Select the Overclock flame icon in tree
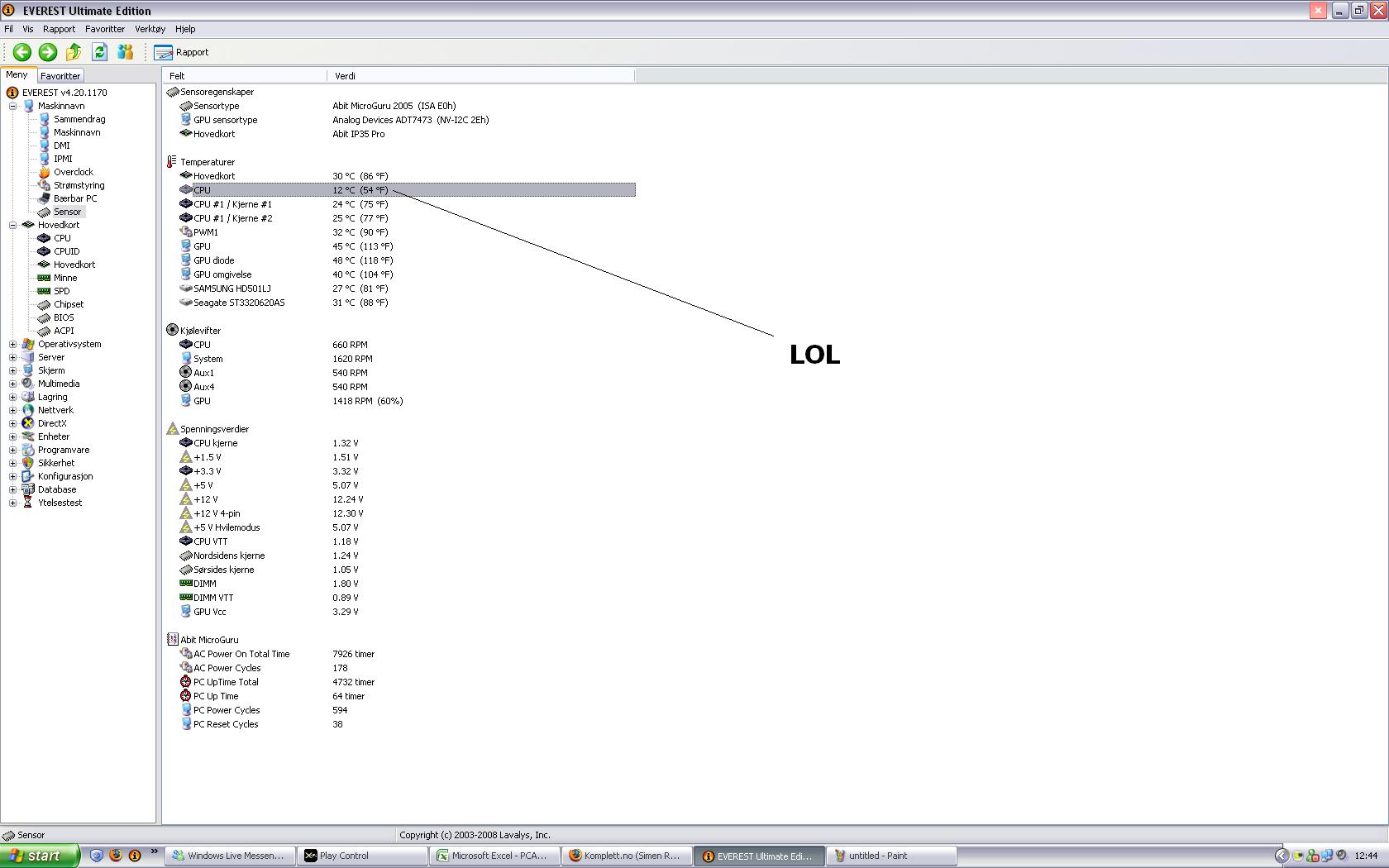The height and width of the screenshot is (868, 1389). (45, 172)
